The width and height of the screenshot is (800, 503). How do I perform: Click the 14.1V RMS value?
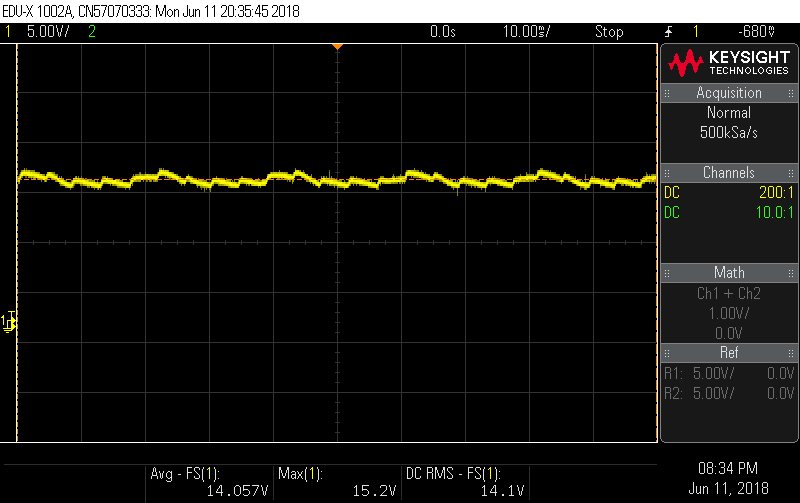pos(502,491)
